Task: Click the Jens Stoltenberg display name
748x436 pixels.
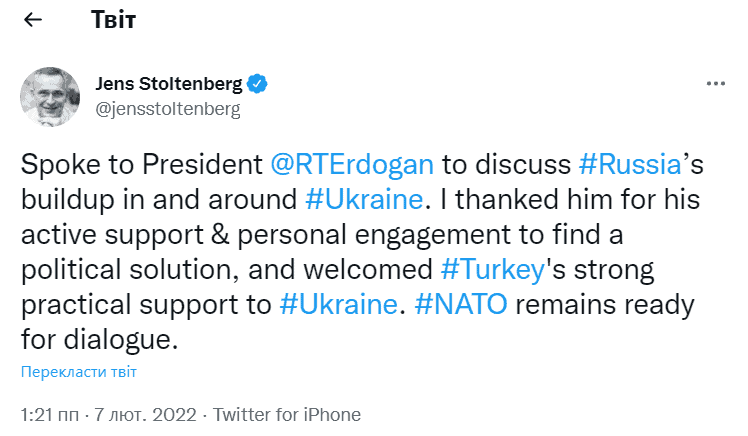Action: [168, 84]
